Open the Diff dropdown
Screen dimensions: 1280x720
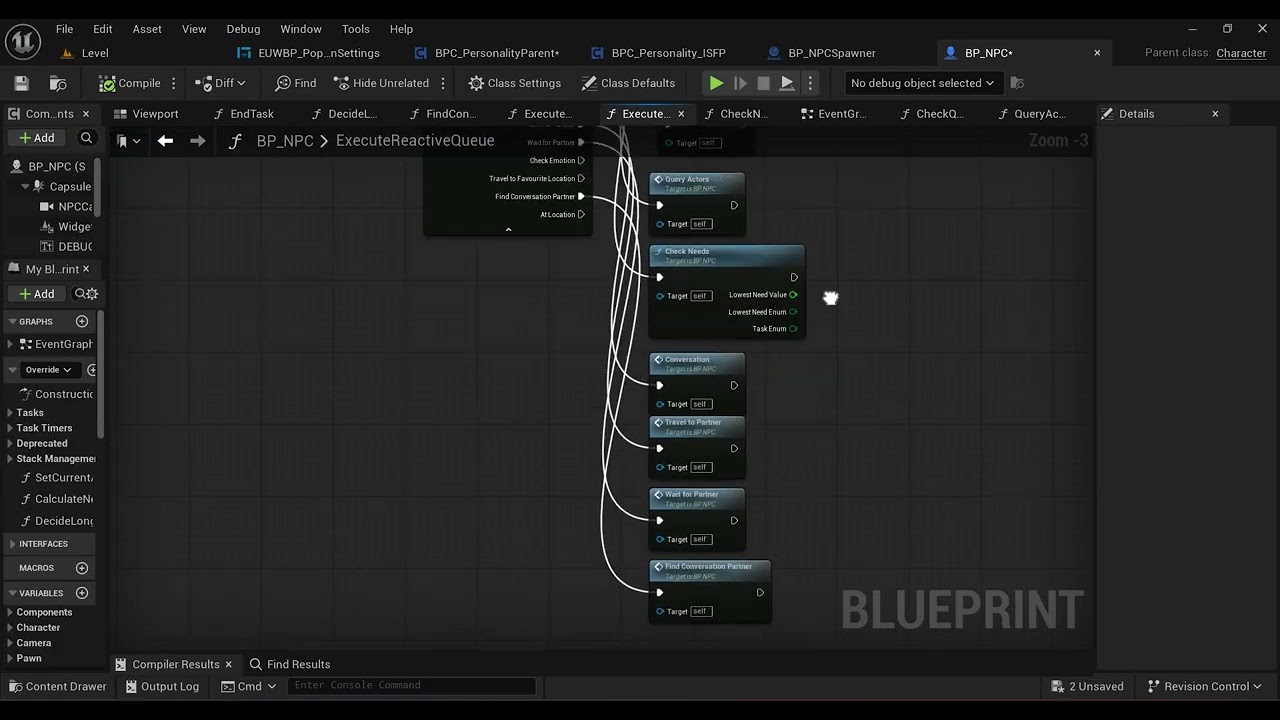(220, 83)
